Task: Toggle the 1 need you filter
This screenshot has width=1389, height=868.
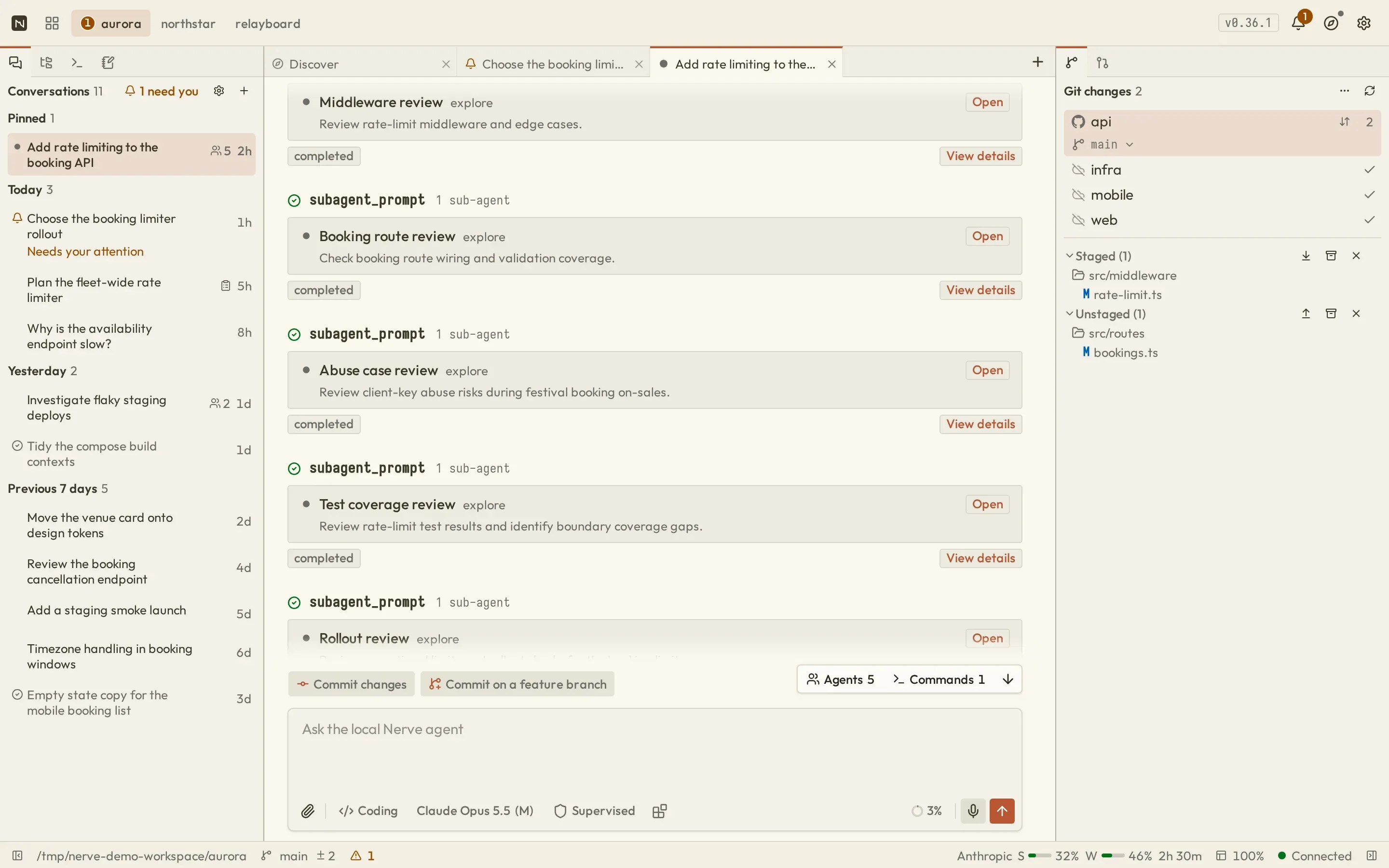Action: (161, 91)
